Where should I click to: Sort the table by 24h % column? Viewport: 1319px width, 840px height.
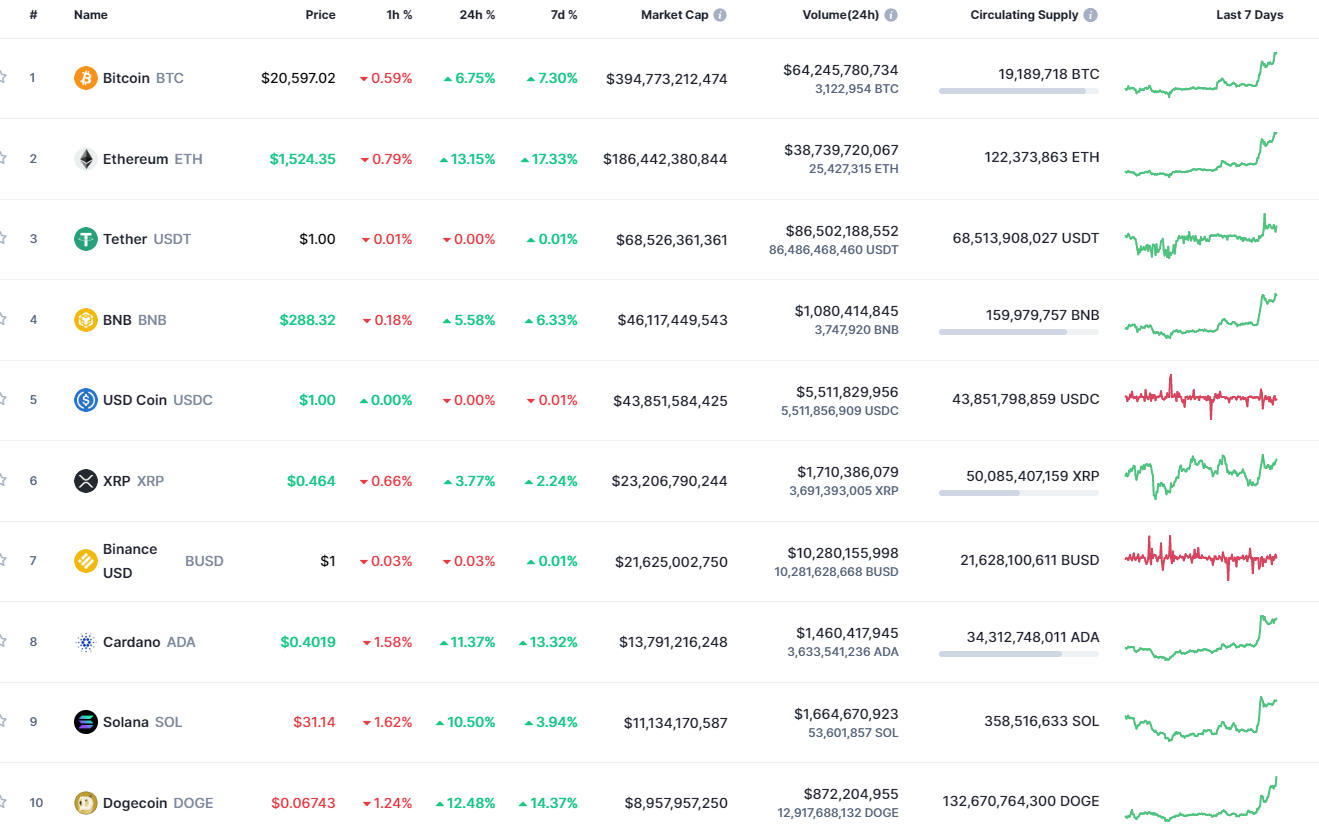click(477, 14)
